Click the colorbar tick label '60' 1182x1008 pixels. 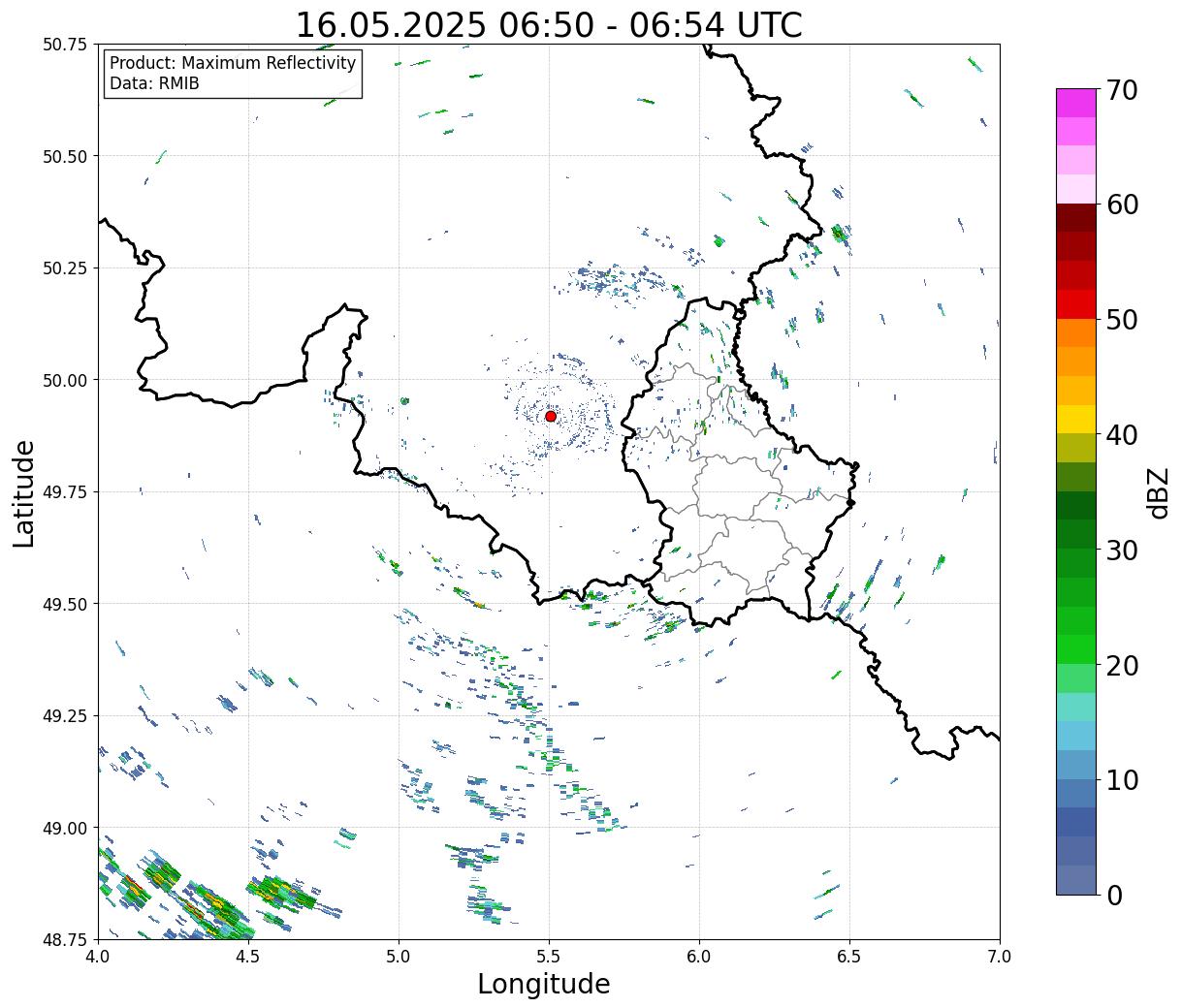click(x=1121, y=205)
